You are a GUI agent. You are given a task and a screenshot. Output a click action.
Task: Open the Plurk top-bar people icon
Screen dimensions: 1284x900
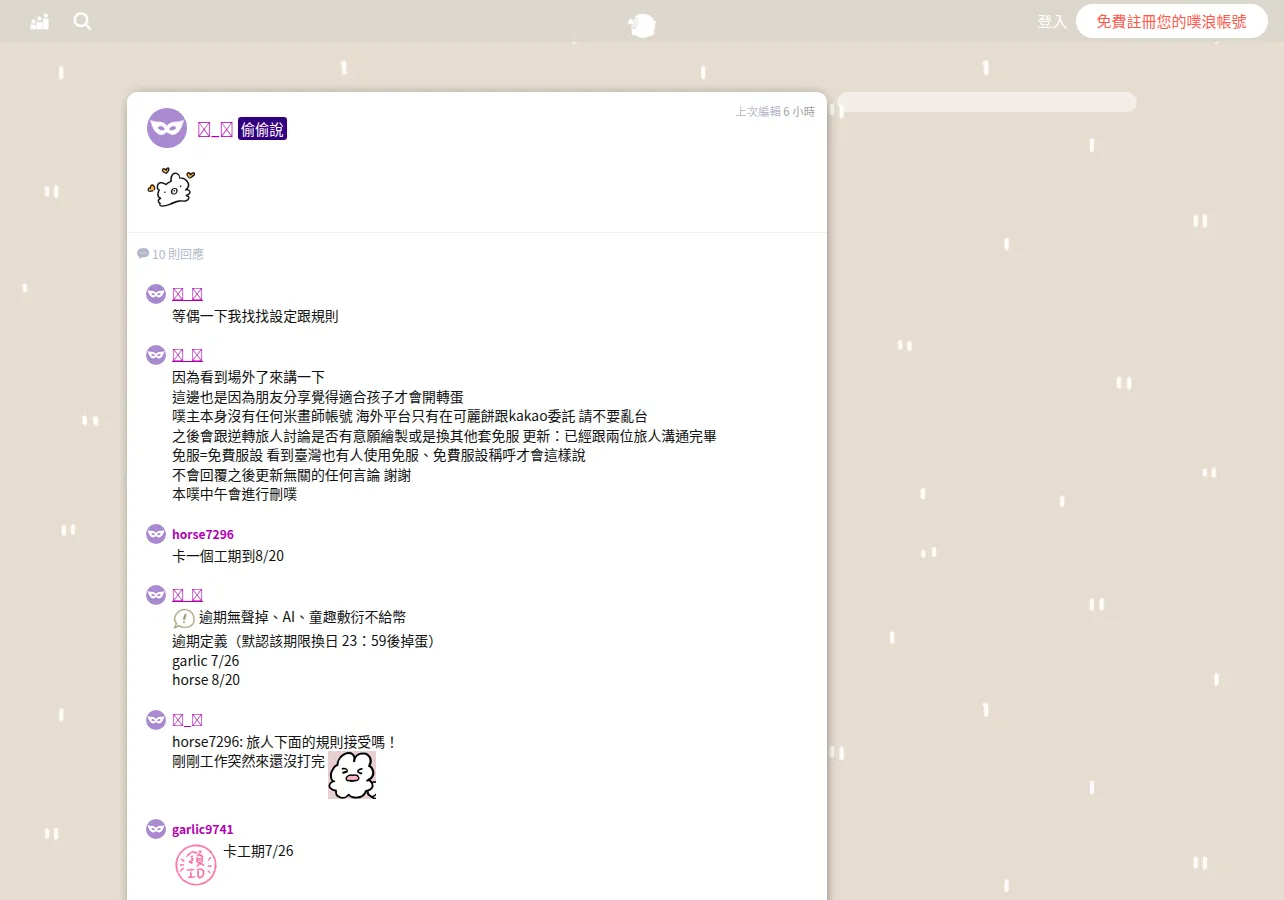pos(40,21)
